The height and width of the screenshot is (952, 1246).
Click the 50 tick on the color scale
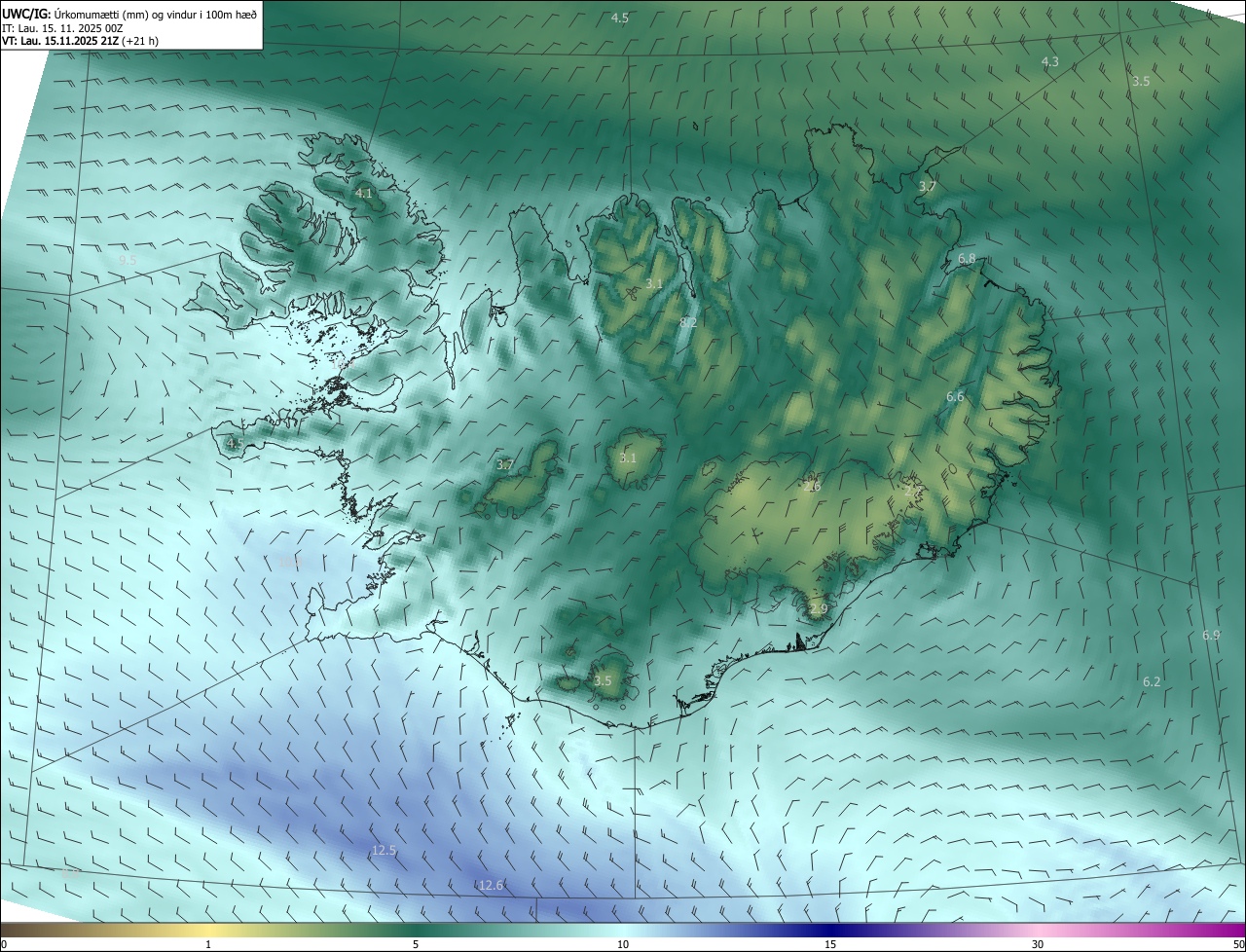[x=1238, y=944]
